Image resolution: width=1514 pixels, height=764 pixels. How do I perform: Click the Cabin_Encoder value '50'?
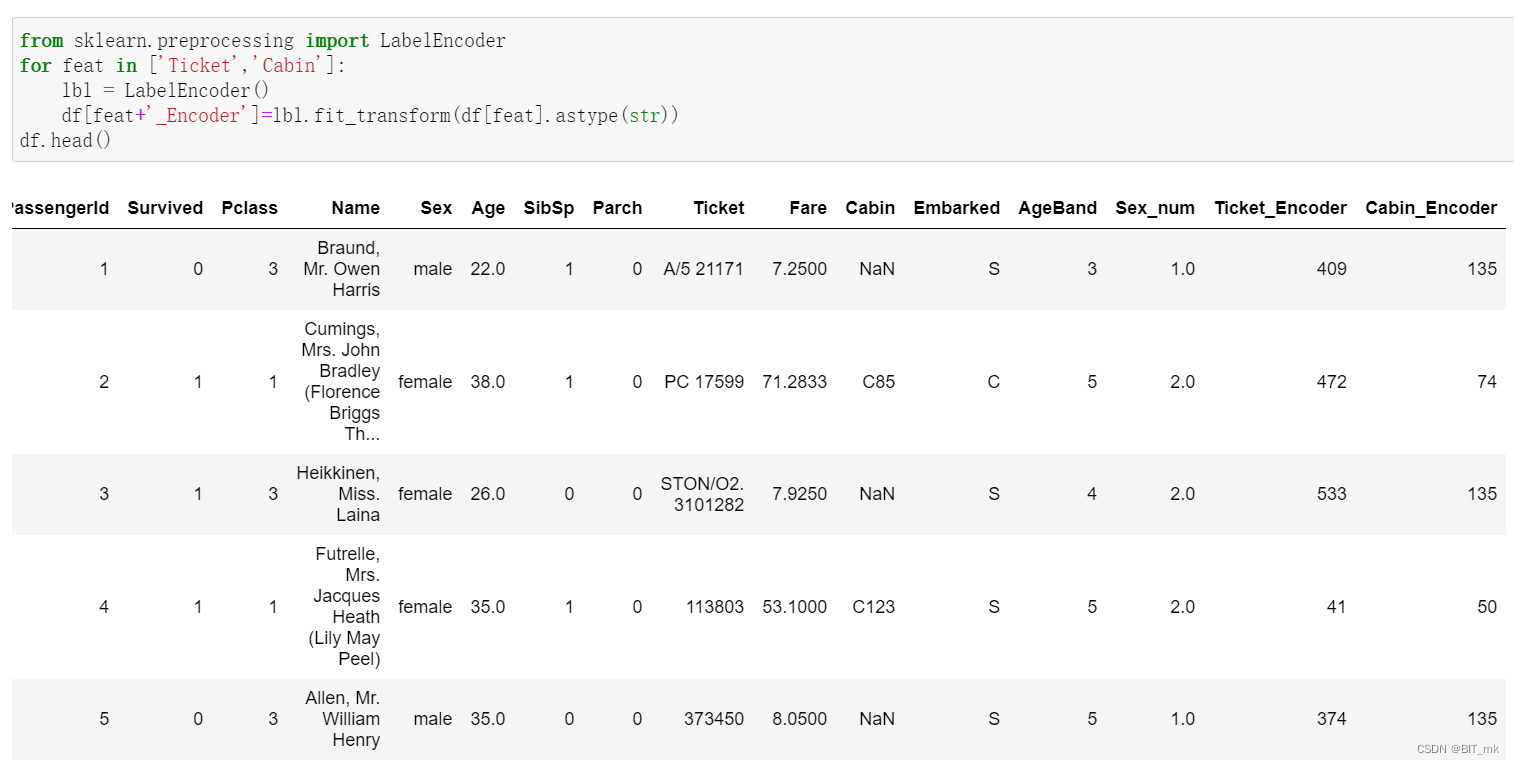tap(1487, 607)
